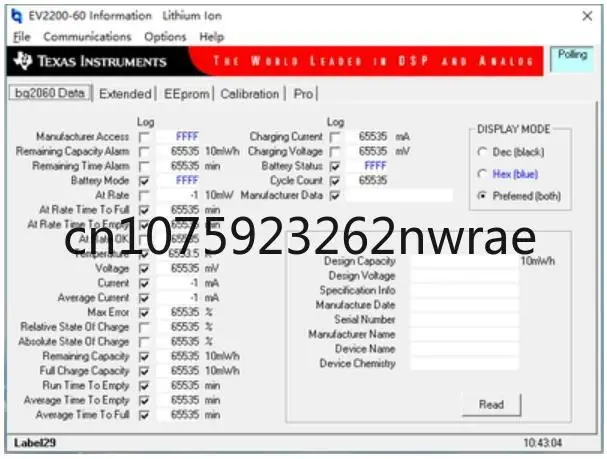Click the Device Chemistry field
The image size is (607, 459).
464,364
